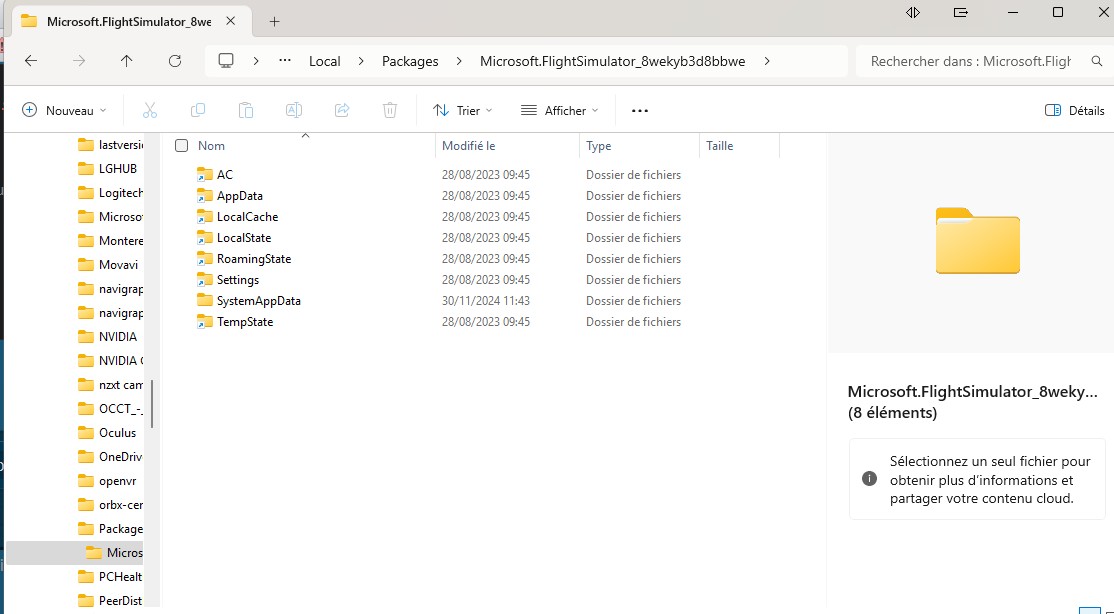Click the Delete trash icon

click(389, 110)
